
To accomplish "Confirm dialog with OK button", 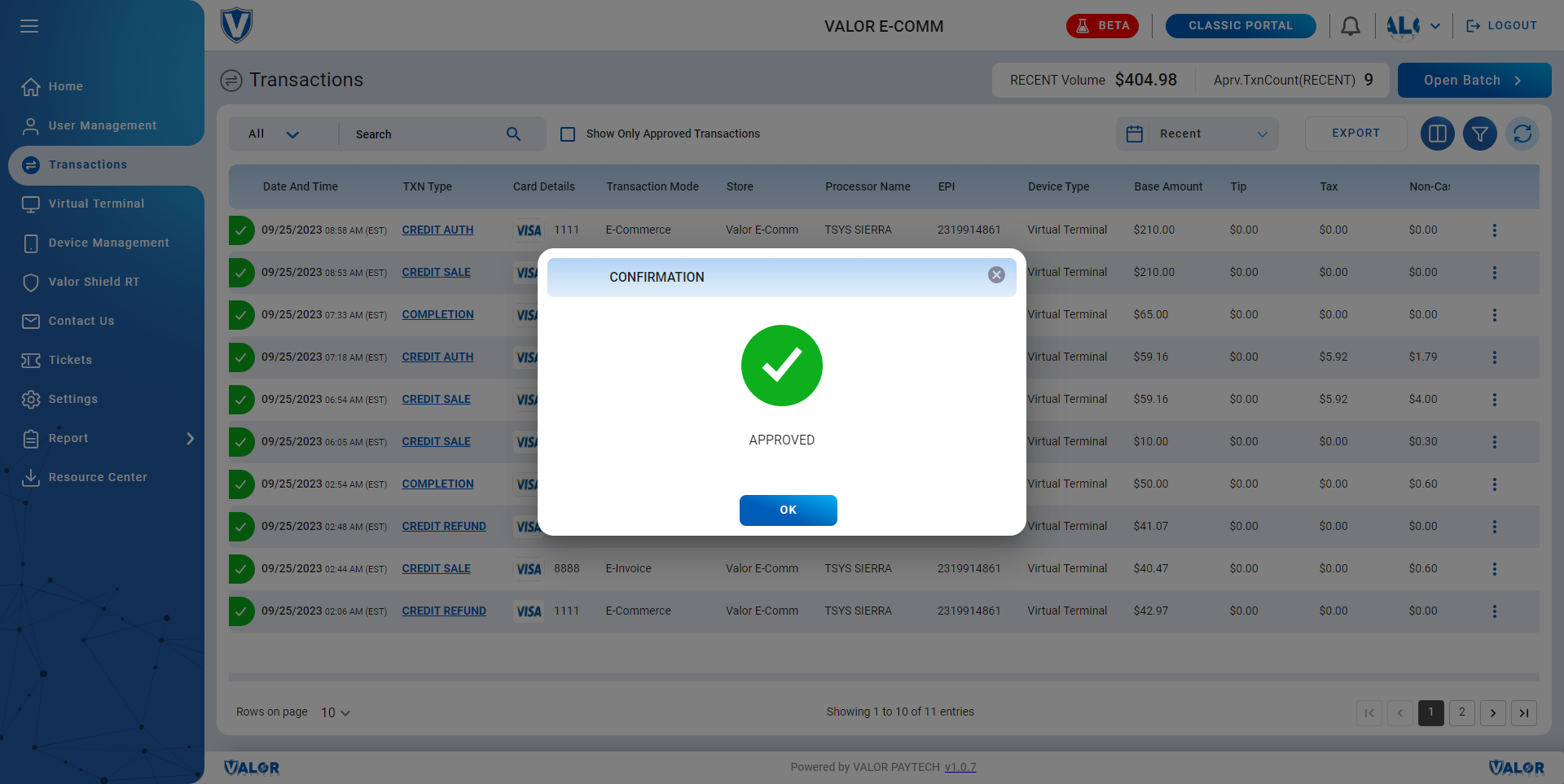I will click(x=789, y=510).
